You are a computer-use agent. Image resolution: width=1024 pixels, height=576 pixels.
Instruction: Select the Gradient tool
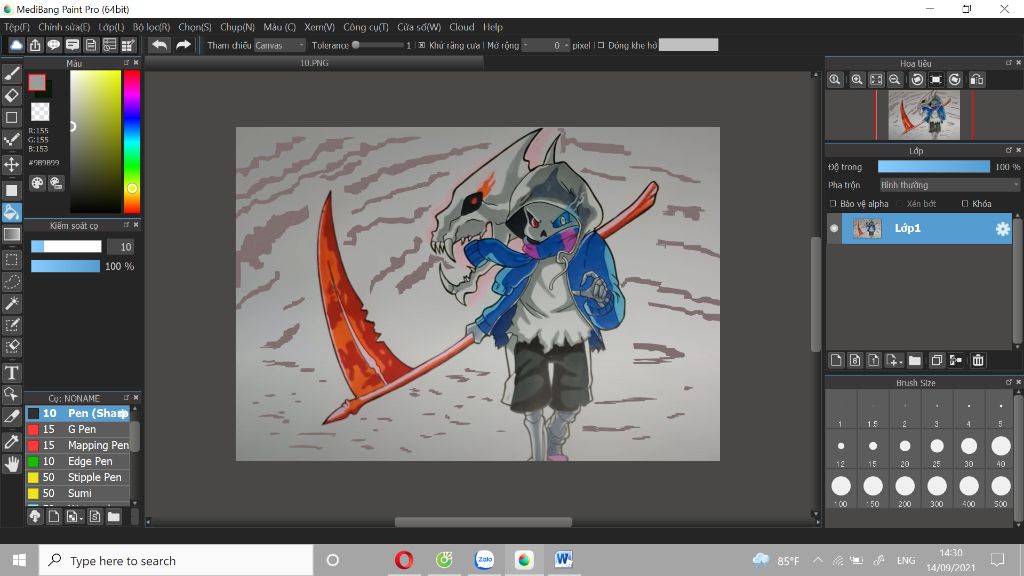[12, 234]
